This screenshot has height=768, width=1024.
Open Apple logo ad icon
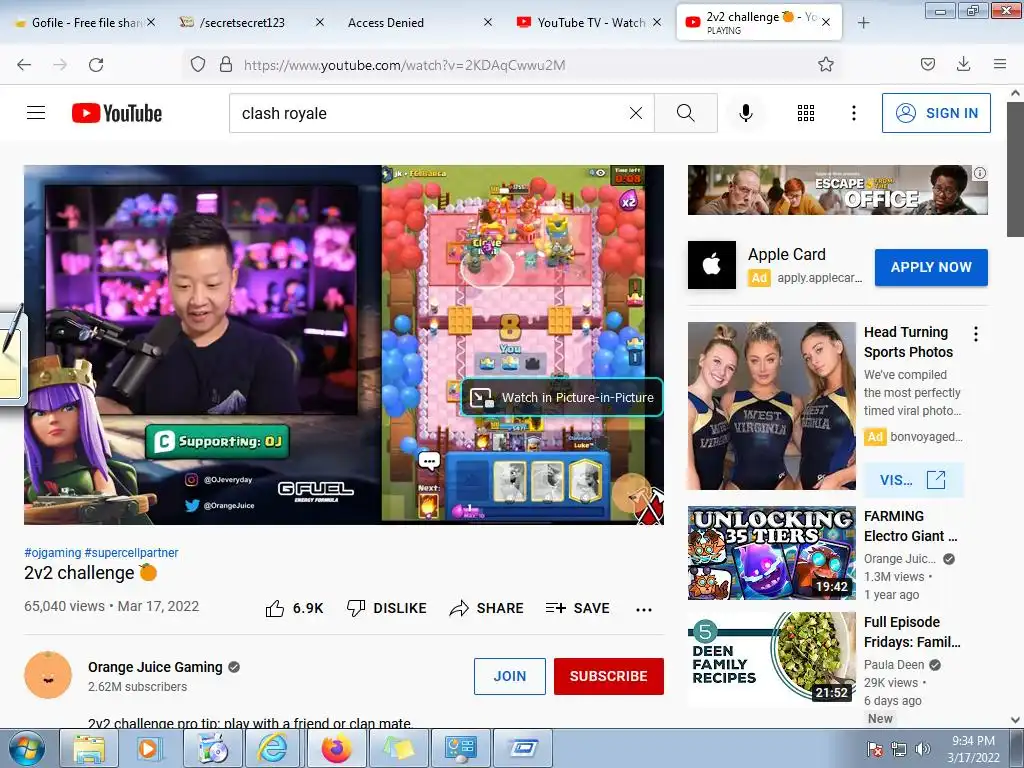(x=712, y=265)
